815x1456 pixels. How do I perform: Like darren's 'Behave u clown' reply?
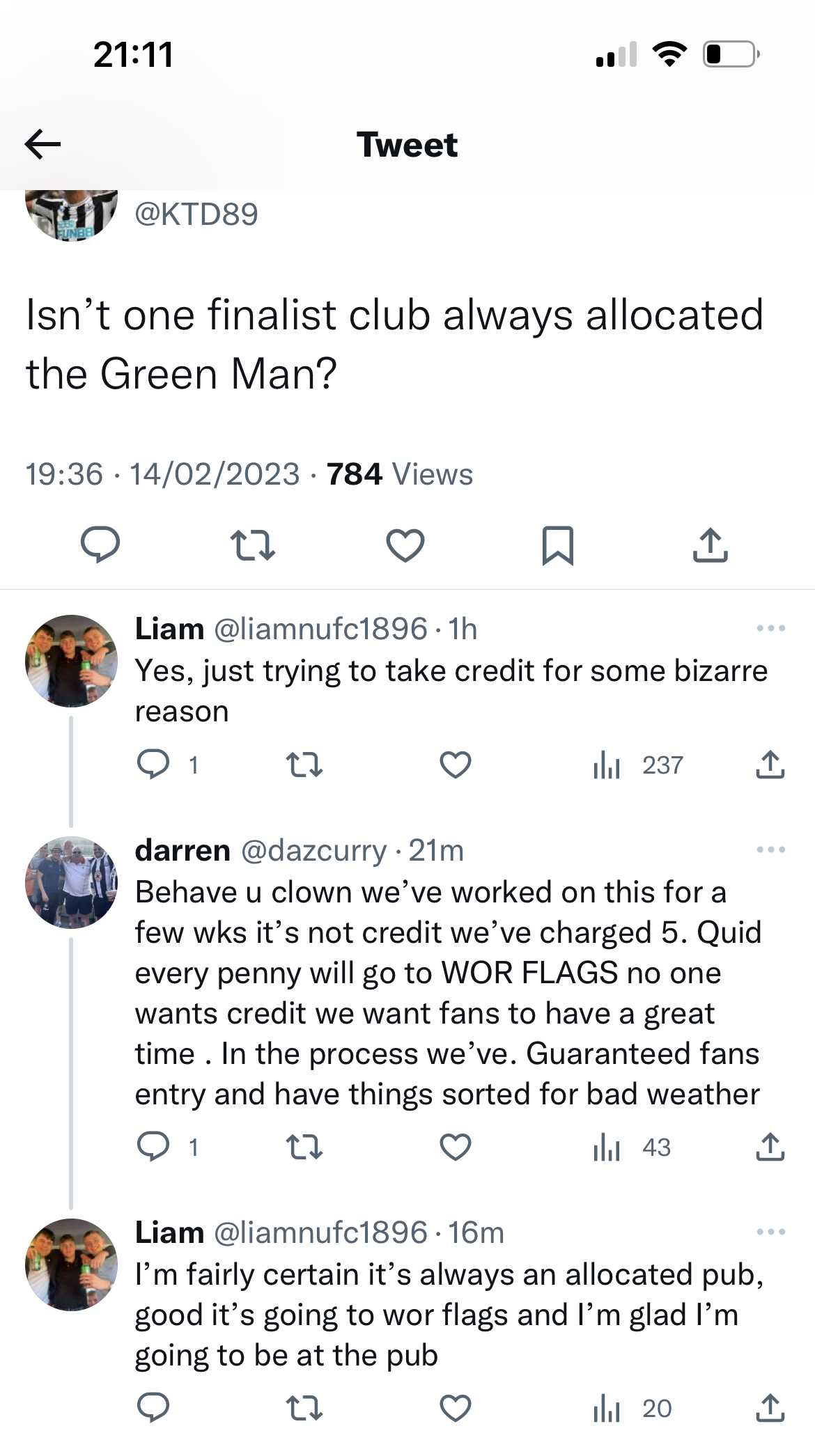point(456,1147)
